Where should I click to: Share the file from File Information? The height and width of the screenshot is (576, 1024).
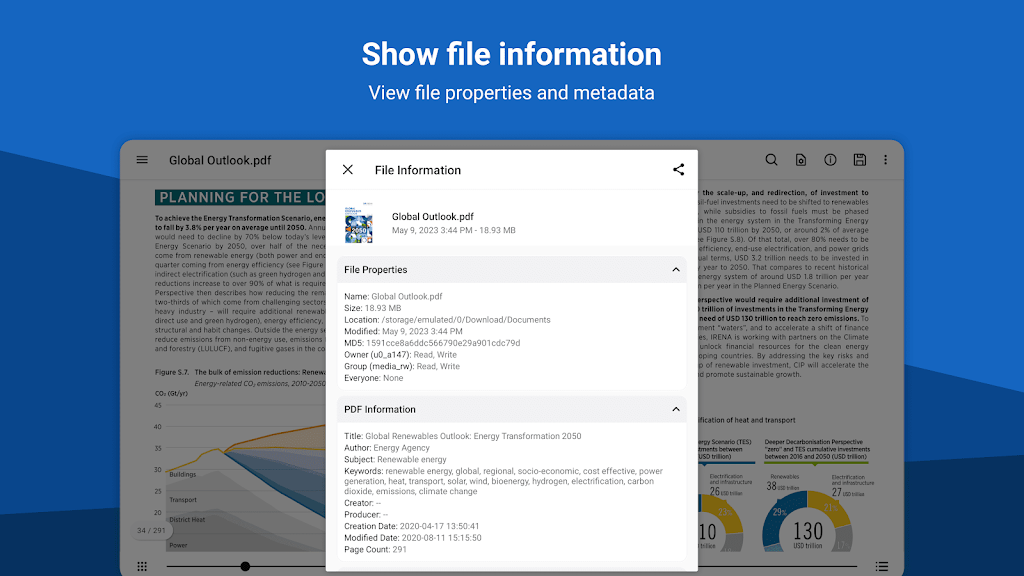678,170
